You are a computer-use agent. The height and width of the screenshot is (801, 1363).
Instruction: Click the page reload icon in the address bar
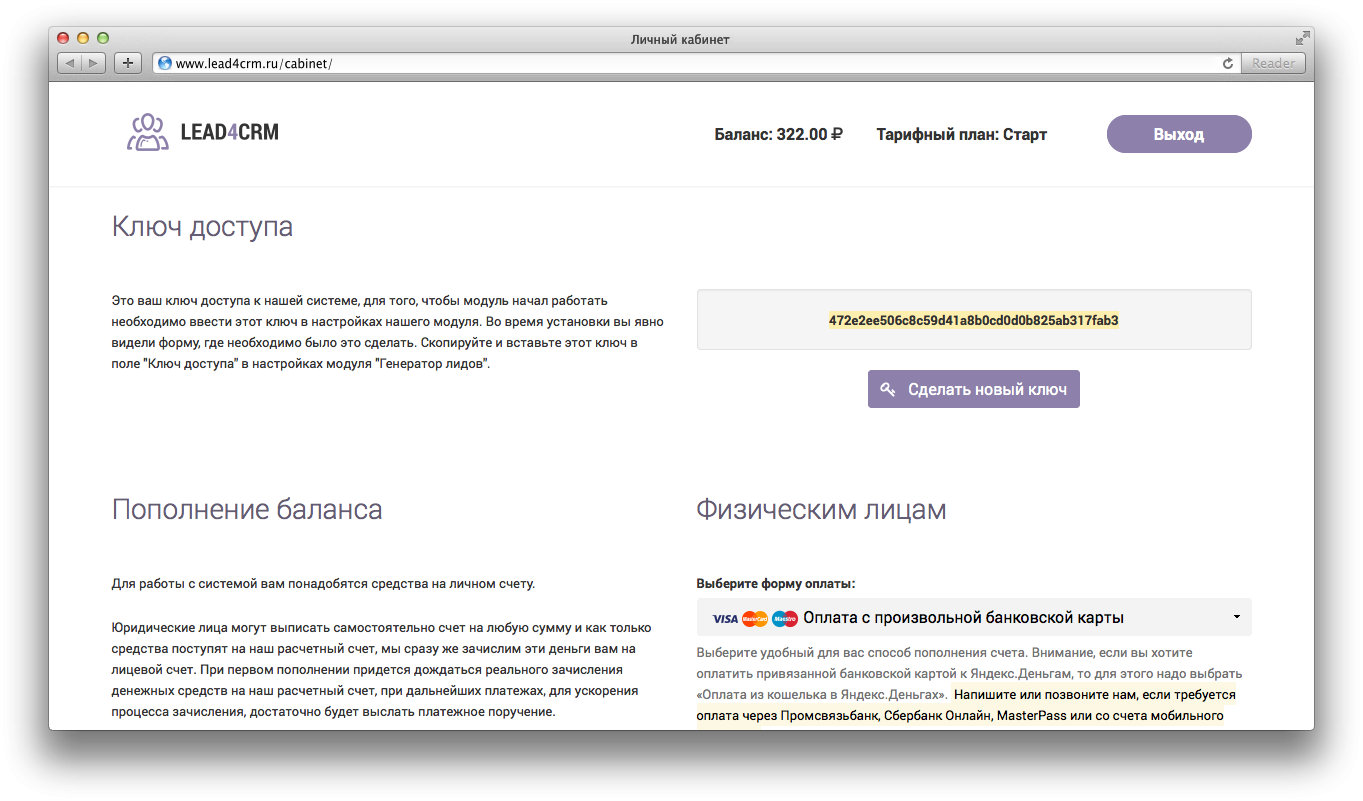tap(1227, 62)
